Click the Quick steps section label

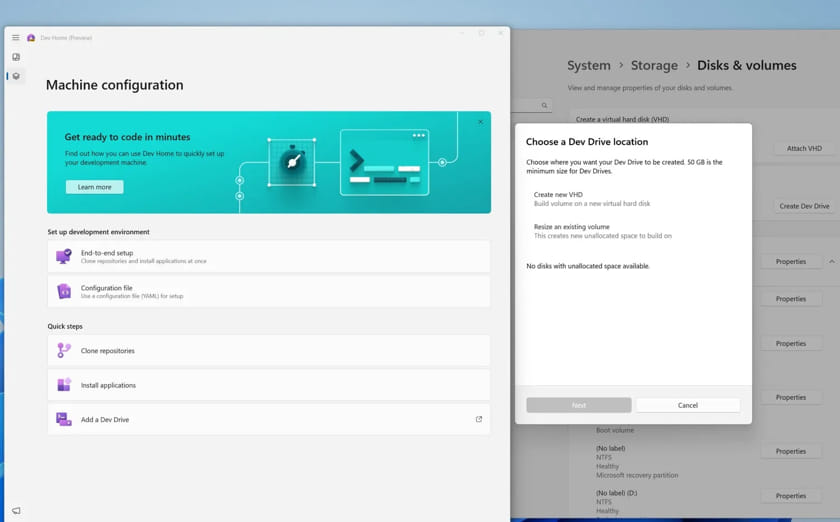tap(65, 326)
